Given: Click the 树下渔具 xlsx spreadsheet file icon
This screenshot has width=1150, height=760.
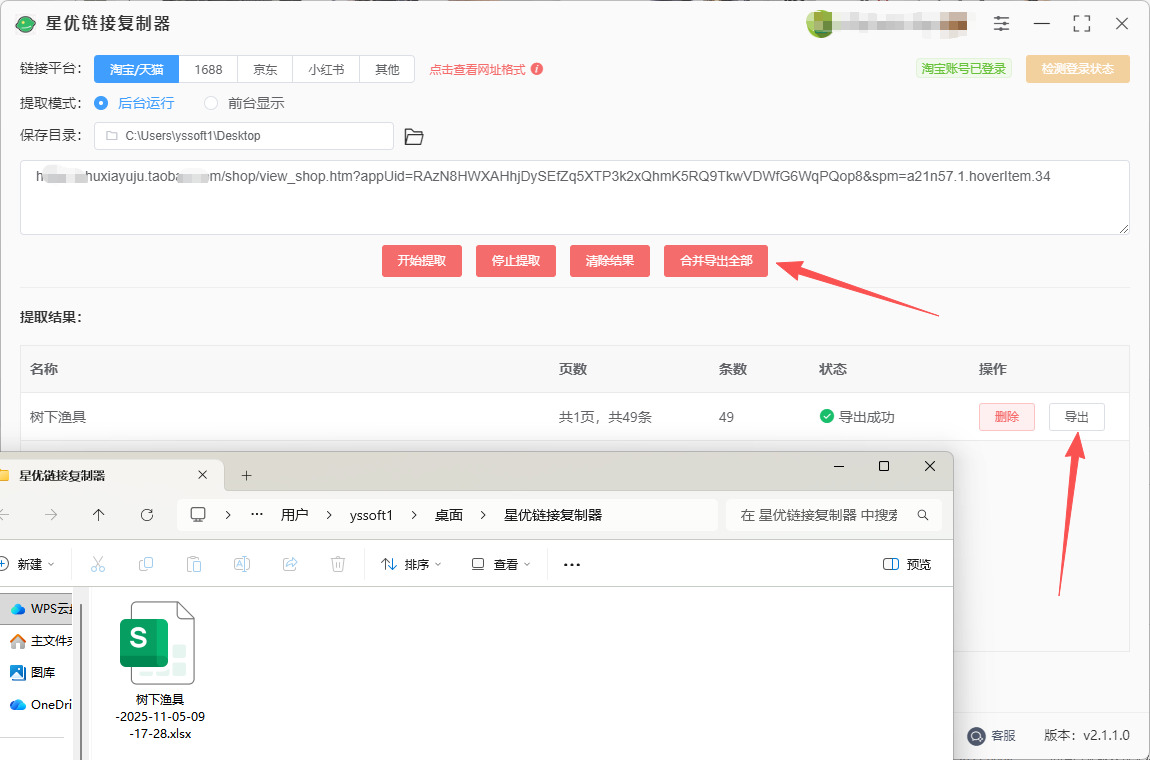Looking at the screenshot, I should [x=157, y=643].
